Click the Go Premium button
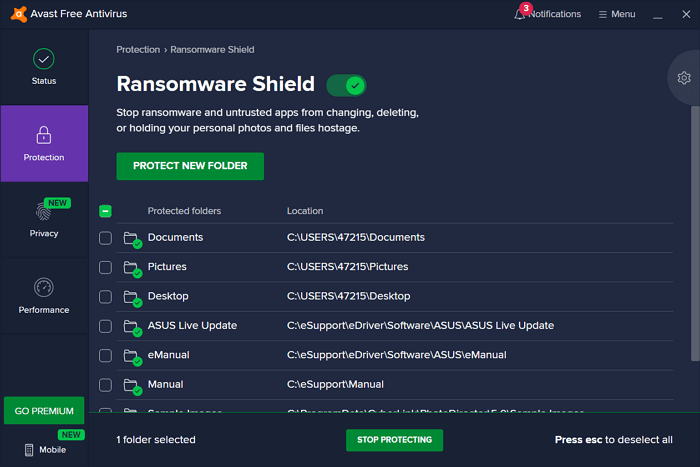The image size is (700, 467). [43, 411]
